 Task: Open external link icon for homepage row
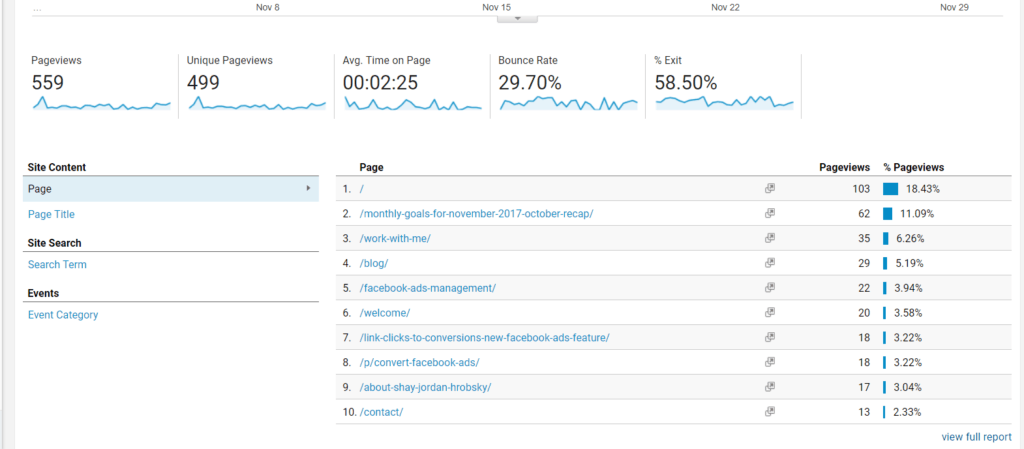coord(770,188)
